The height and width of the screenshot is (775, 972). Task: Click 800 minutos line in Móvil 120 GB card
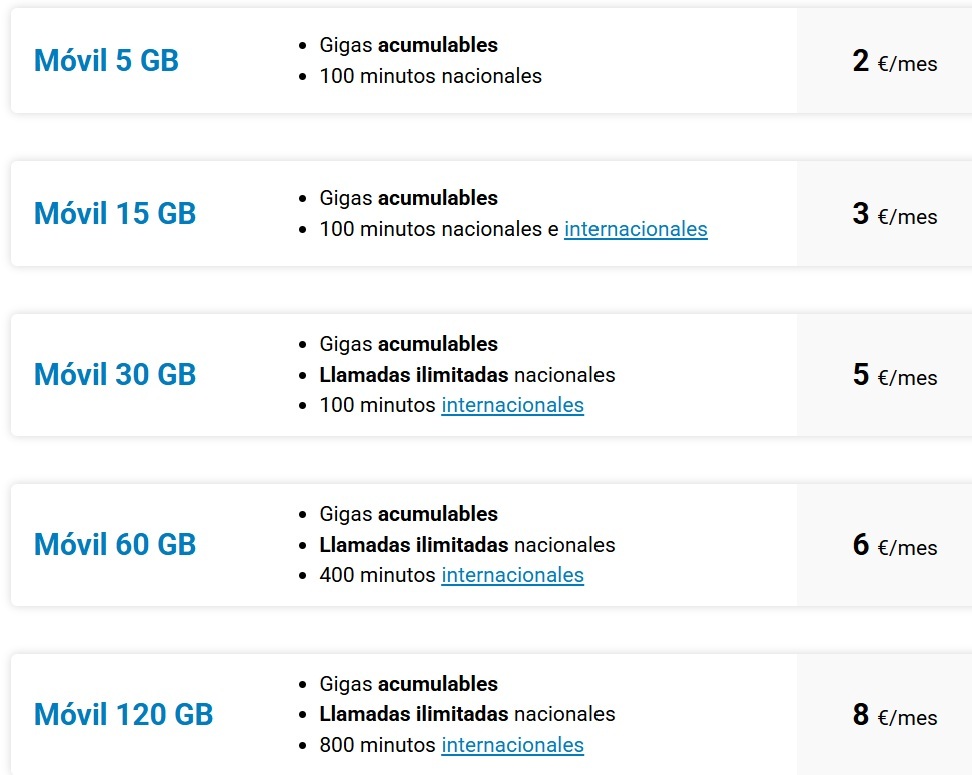coord(450,745)
